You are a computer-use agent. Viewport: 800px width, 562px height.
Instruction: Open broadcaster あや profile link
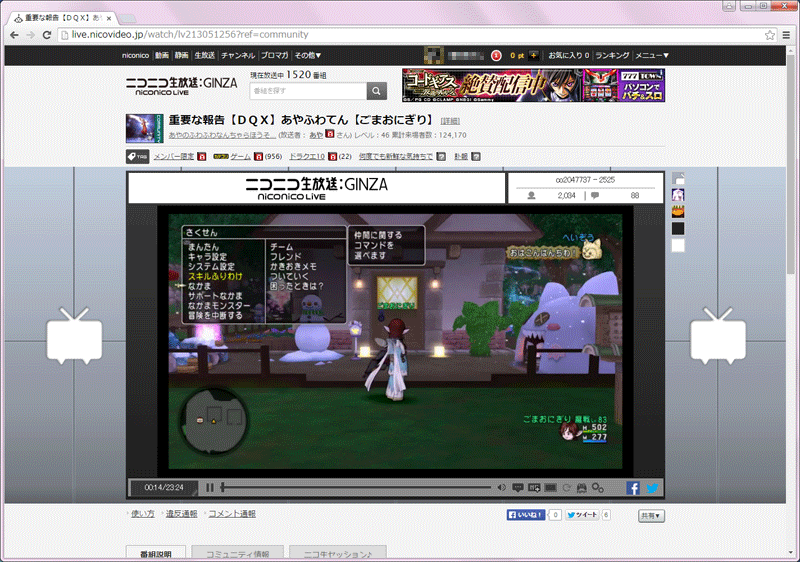[316, 135]
